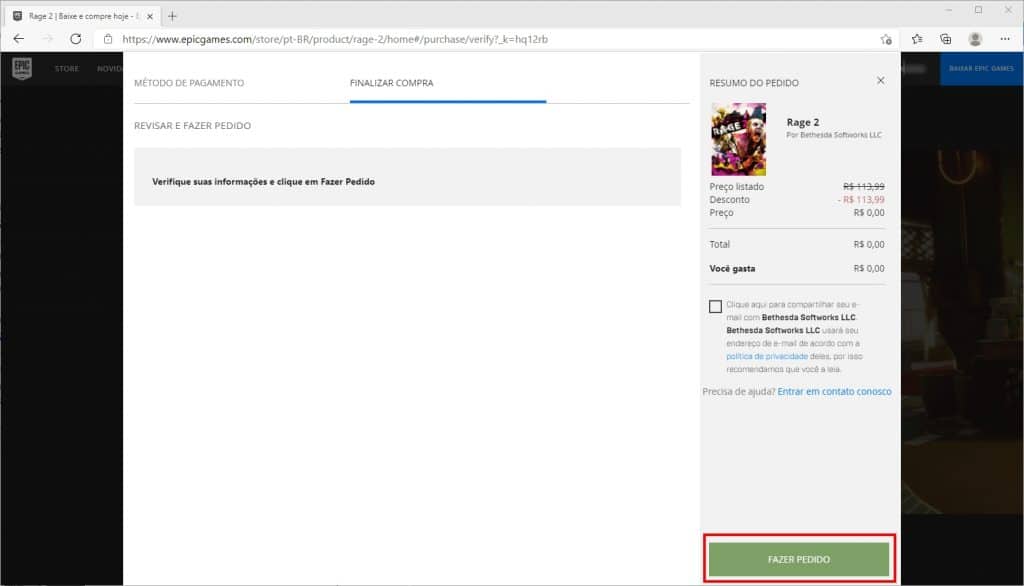This screenshot has height=586, width=1024.
Task: Click the Epic Games logo
Action: (x=22, y=68)
